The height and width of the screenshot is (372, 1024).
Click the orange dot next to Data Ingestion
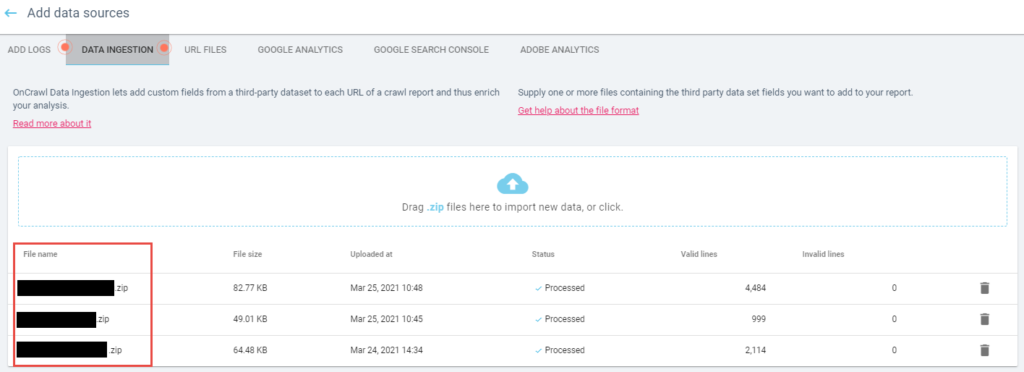(x=164, y=48)
